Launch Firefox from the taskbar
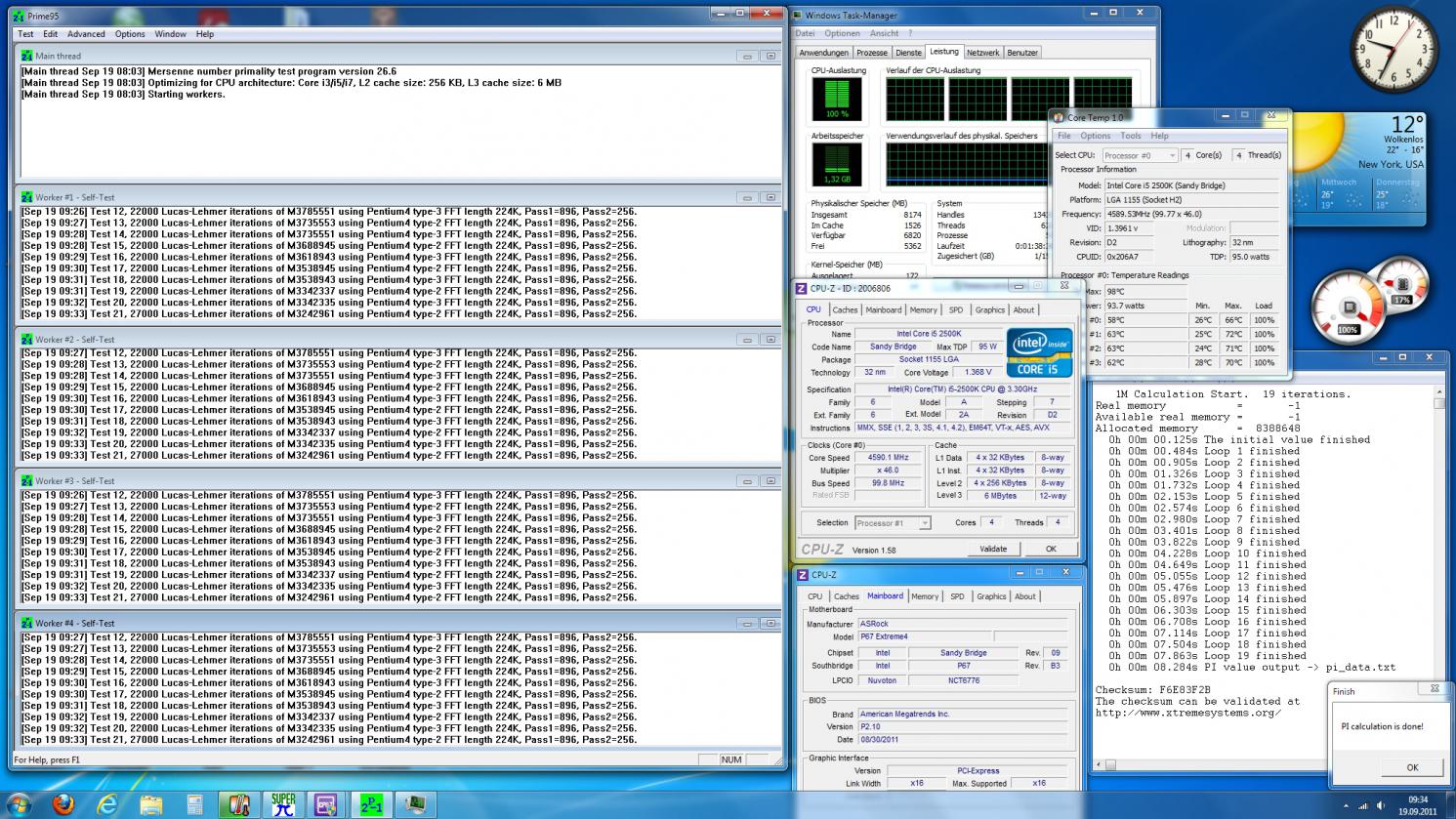 [x=63, y=805]
